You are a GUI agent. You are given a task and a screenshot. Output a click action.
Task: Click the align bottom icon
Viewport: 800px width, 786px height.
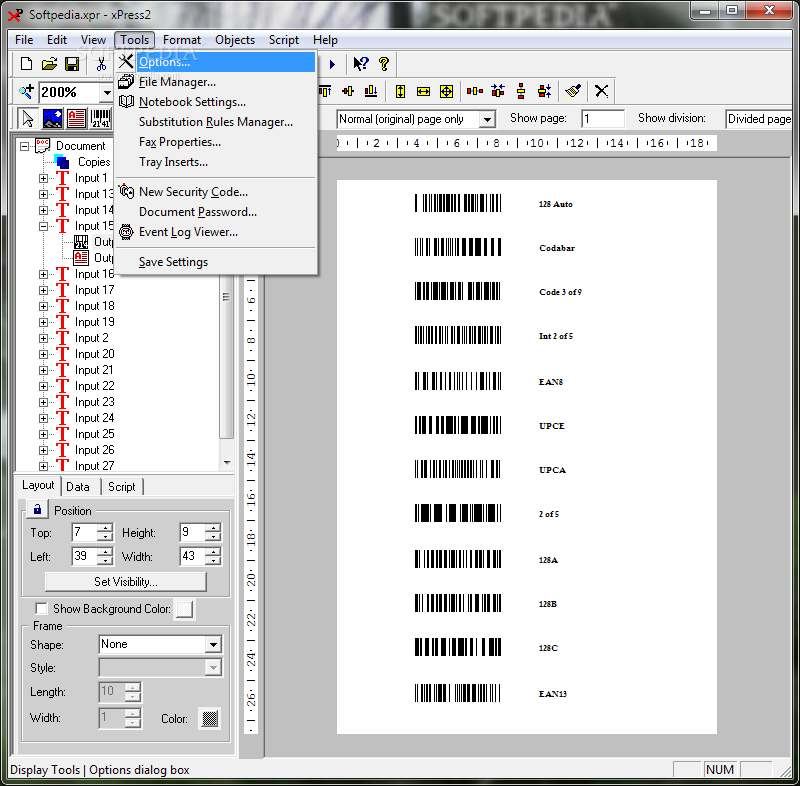tap(371, 91)
